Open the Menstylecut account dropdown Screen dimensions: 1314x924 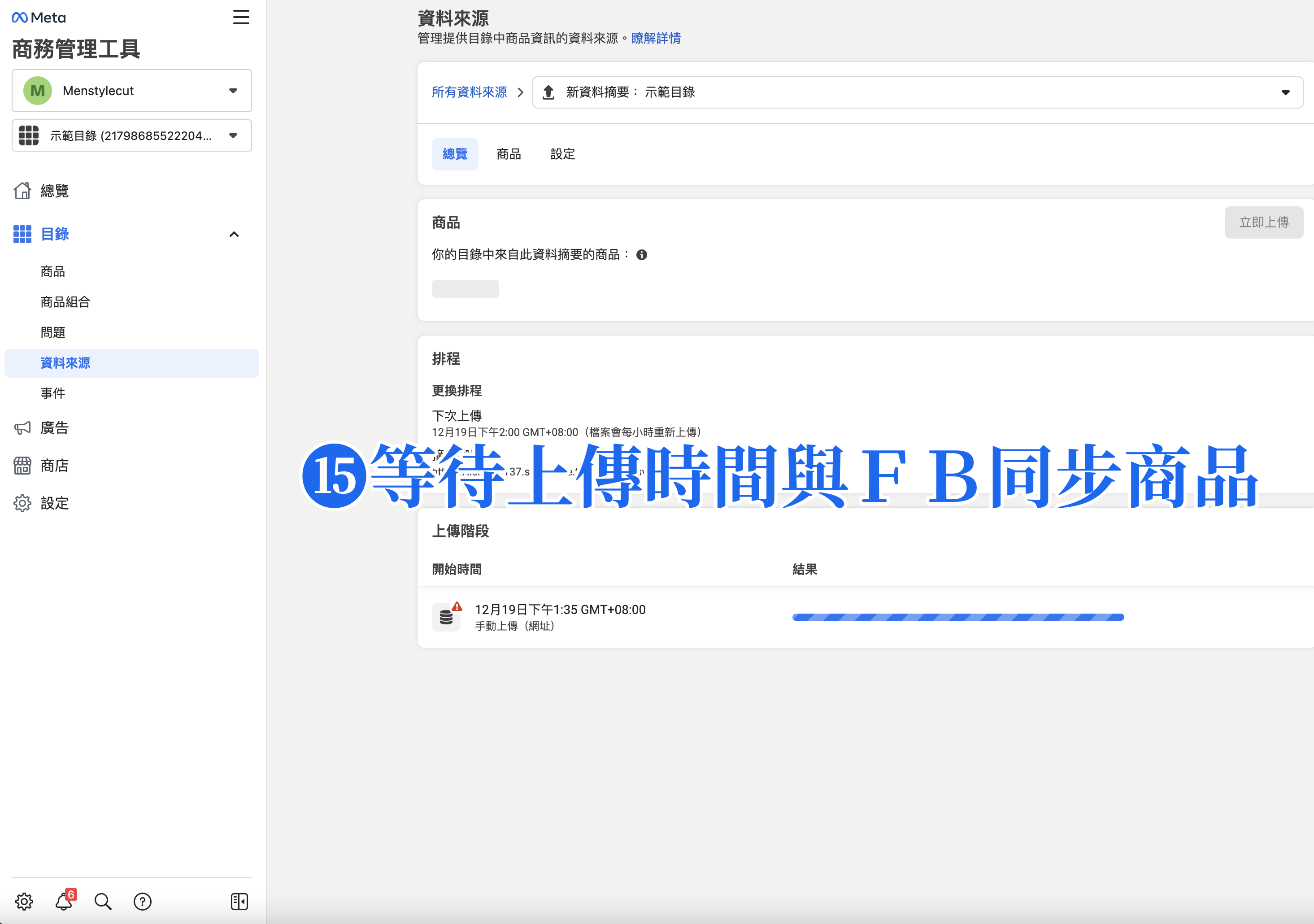click(x=132, y=91)
